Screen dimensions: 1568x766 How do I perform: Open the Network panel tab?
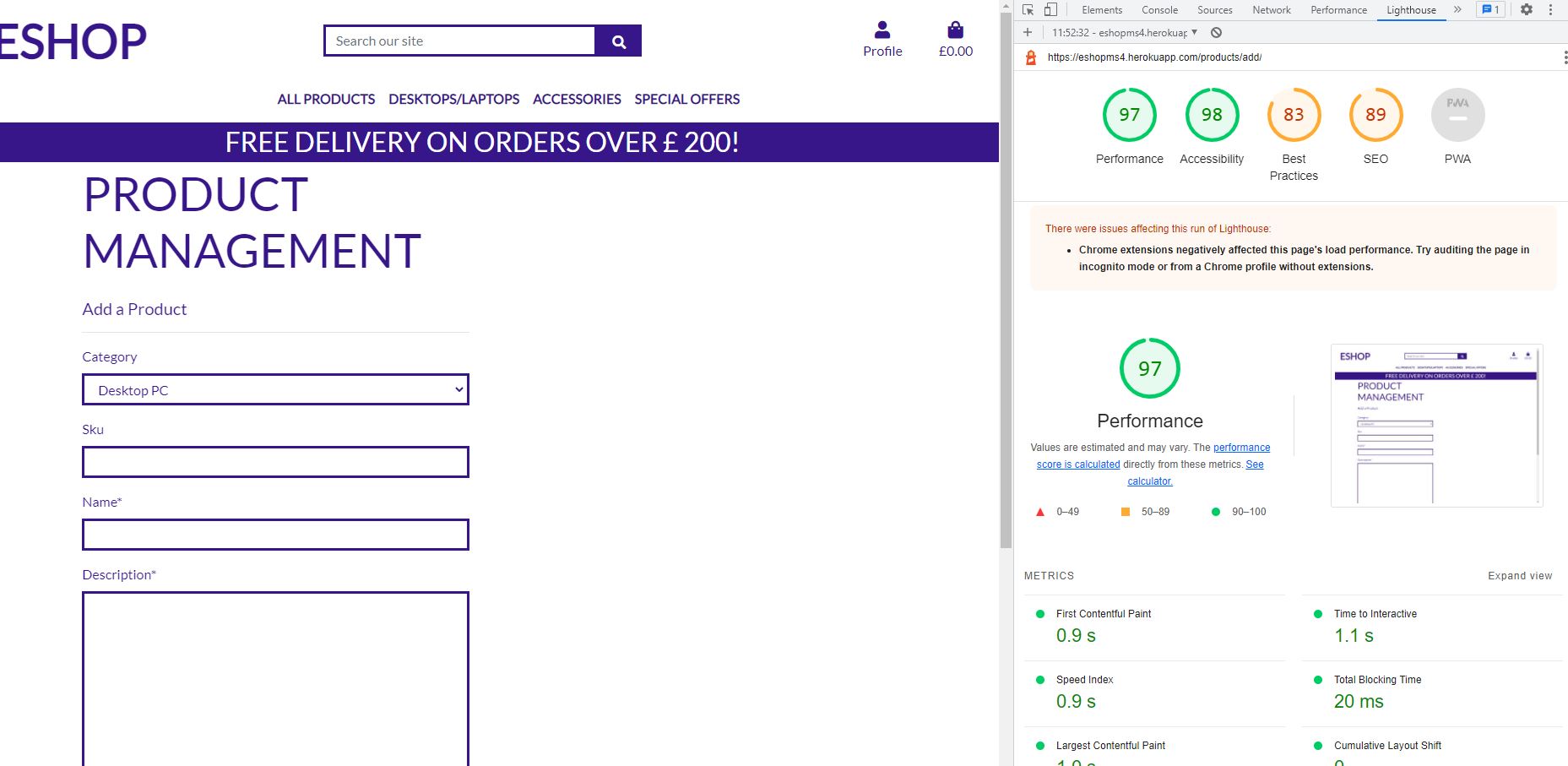point(1271,9)
